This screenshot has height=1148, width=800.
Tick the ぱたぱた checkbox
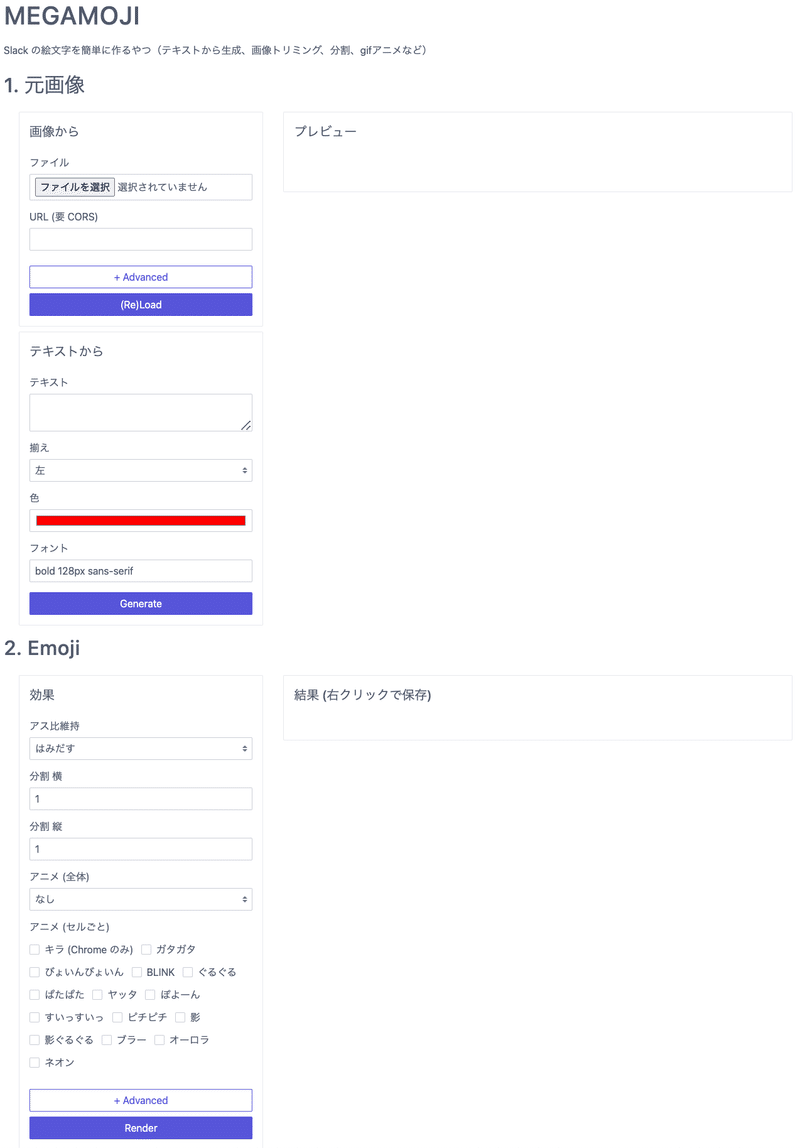pos(34,995)
